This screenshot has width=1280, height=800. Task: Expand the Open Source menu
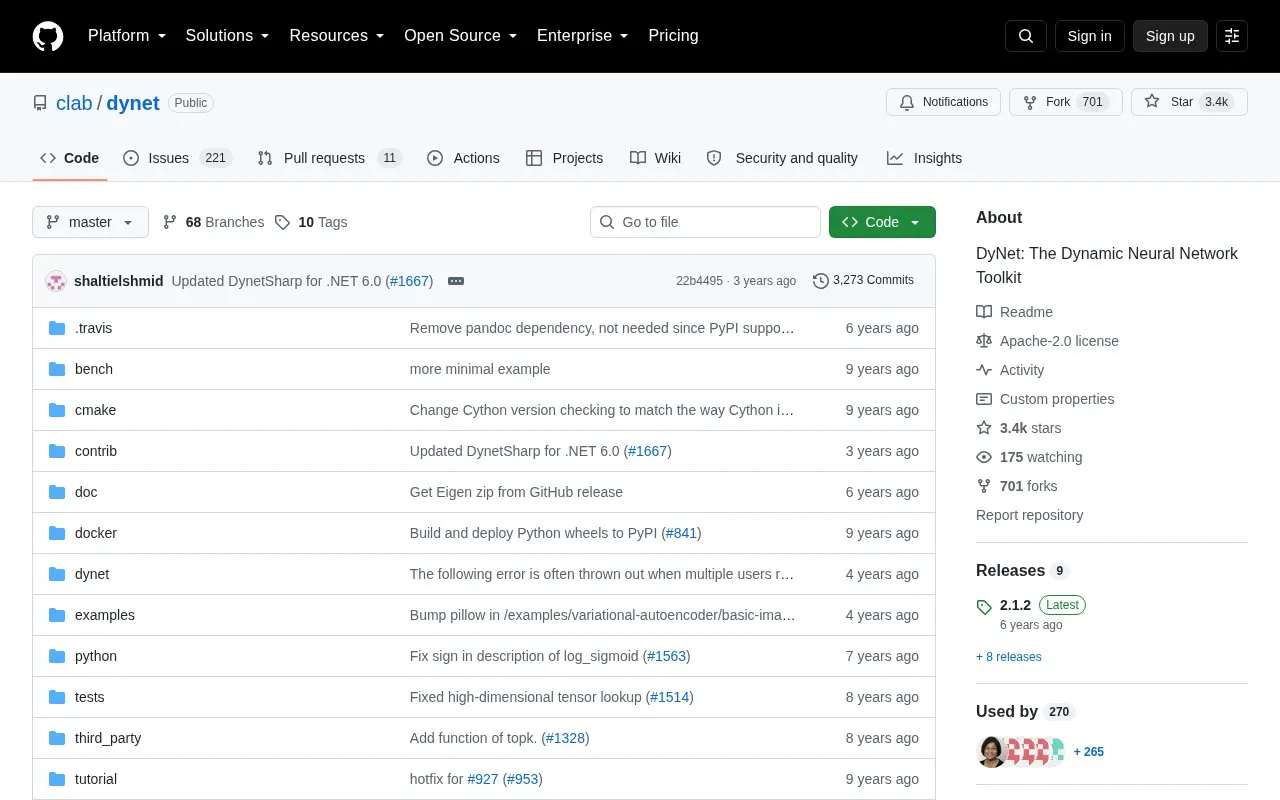[460, 36]
